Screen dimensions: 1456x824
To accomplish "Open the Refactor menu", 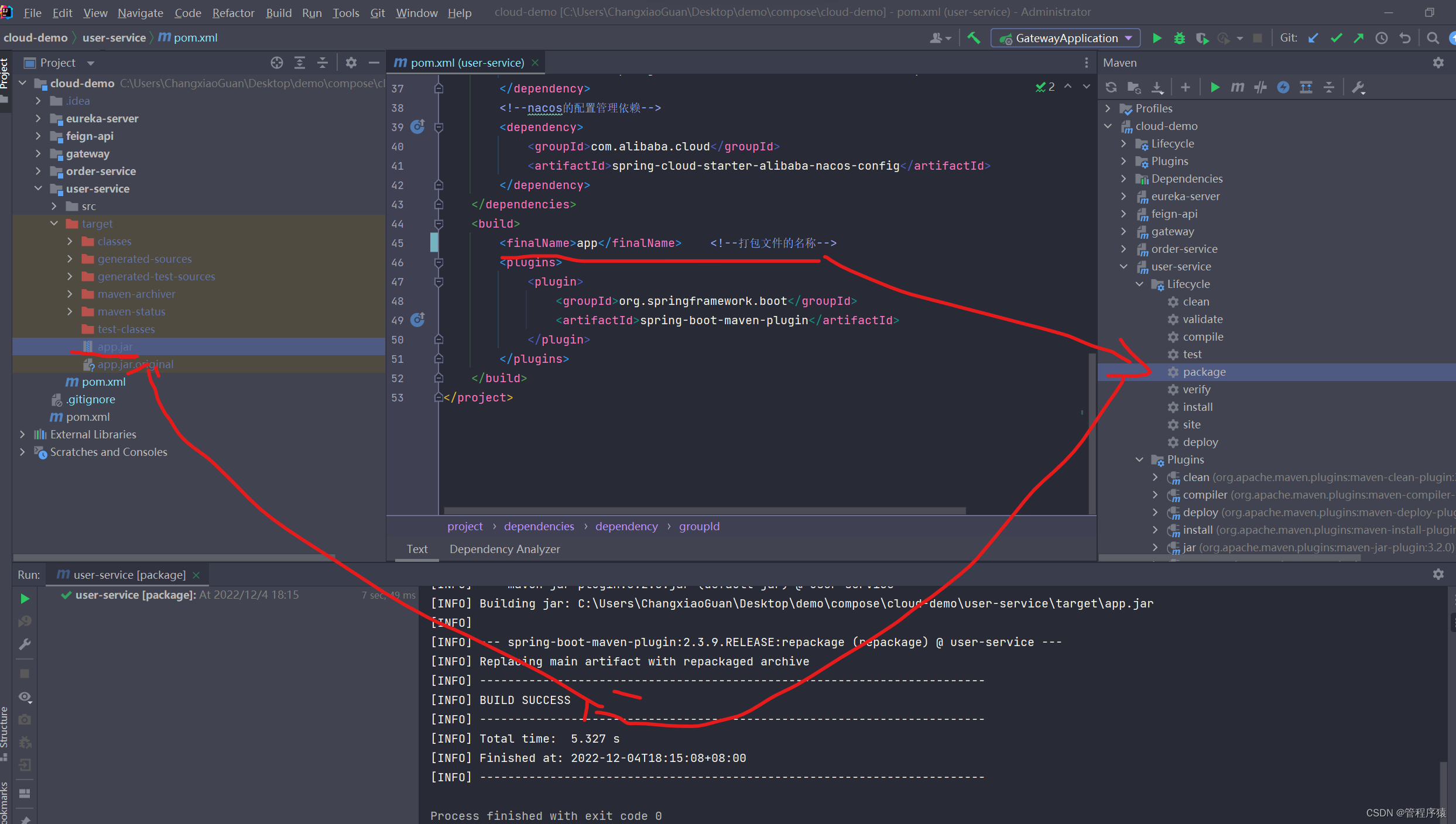I will pos(233,12).
